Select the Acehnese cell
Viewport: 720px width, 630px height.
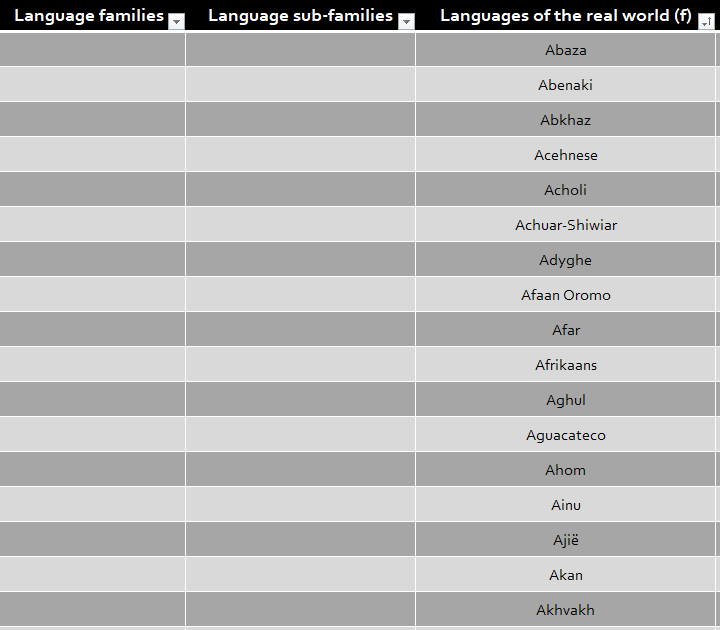pos(565,155)
